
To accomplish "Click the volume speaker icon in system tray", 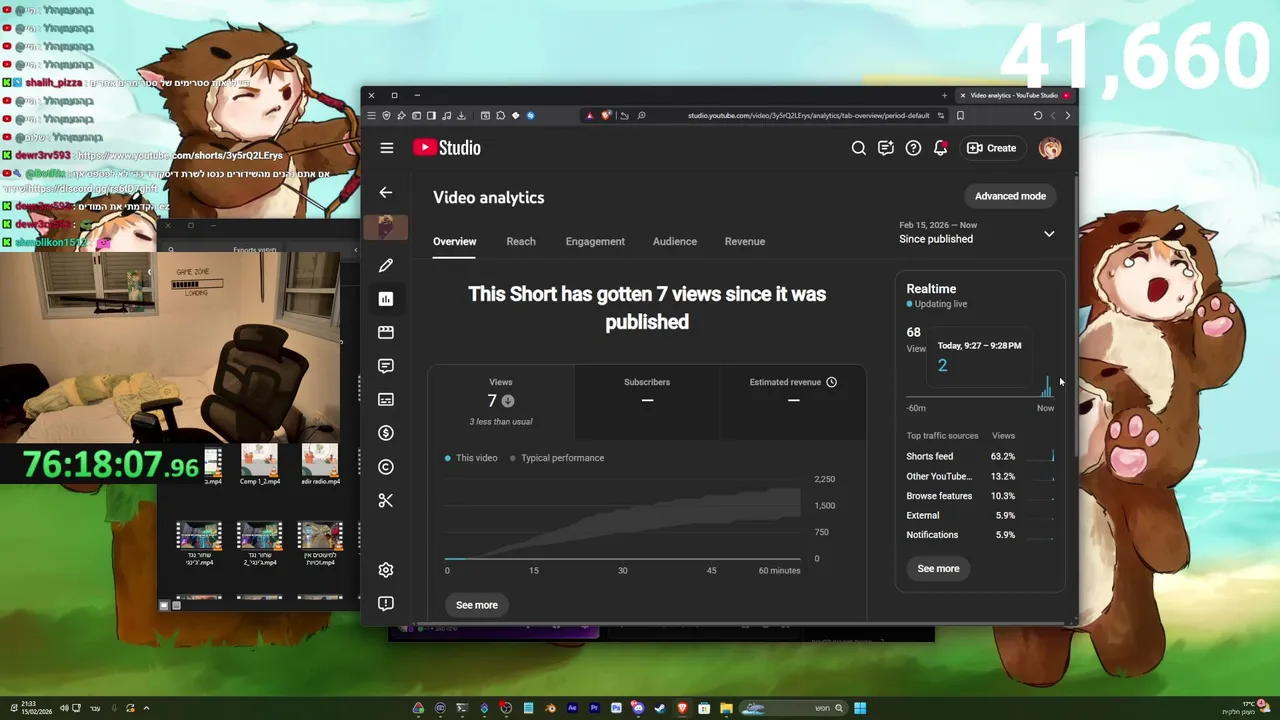I will 64,708.
